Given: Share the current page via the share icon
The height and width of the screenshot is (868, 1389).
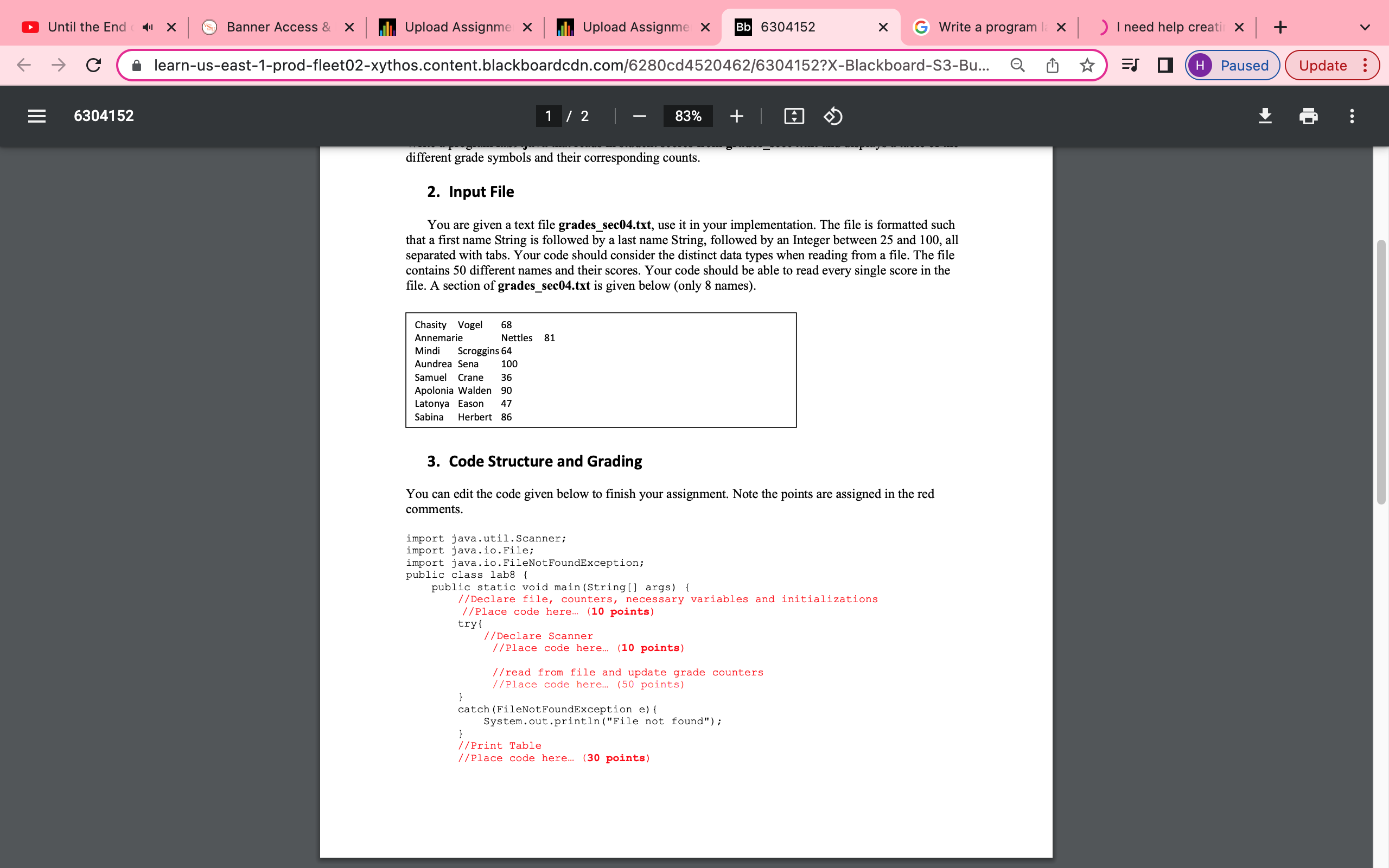Looking at the screenshot, I should coord(1053,65).
